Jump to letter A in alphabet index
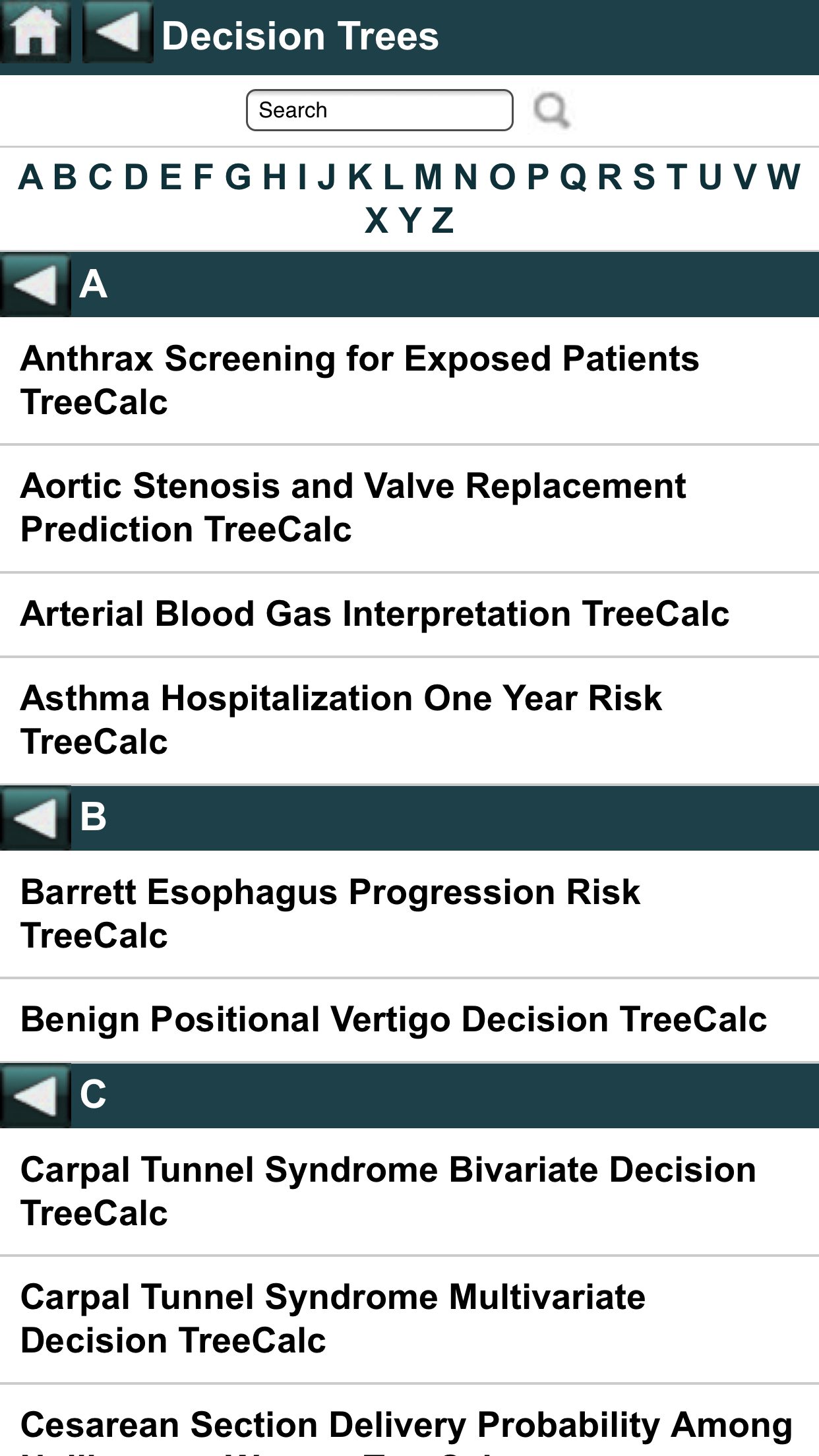The height and width of the screenshot is (1456, 819). click(31, 177)
